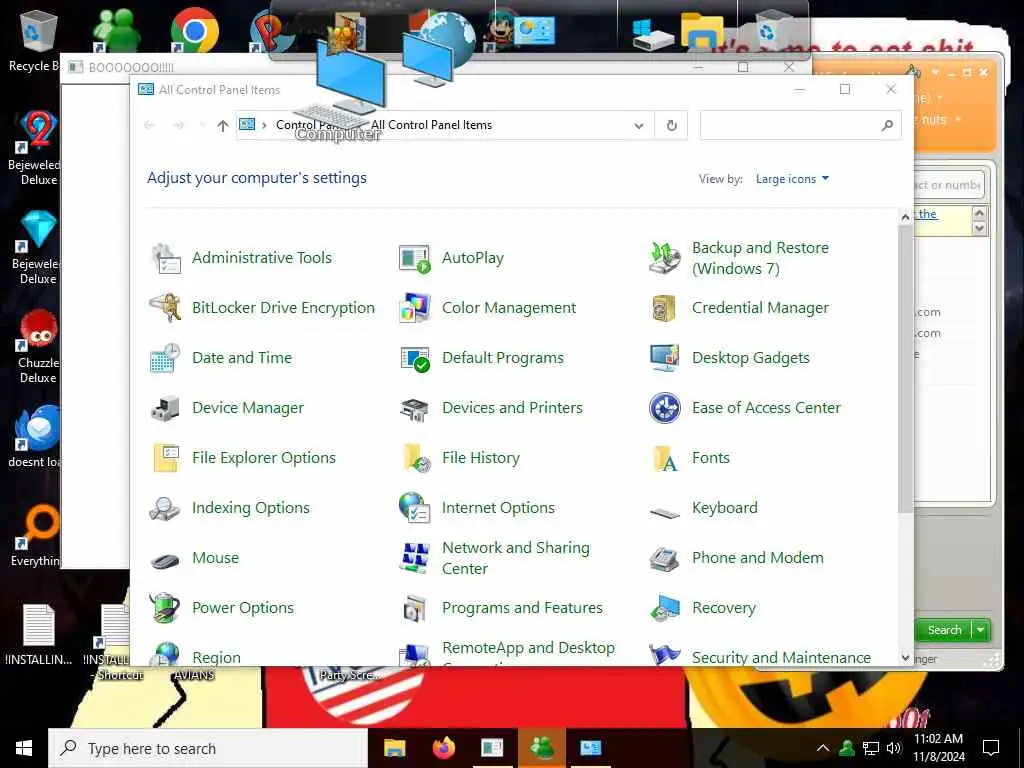Click the Control Panel scrollbar down arrow
The image size is (1024, 768).
point(905,658)
